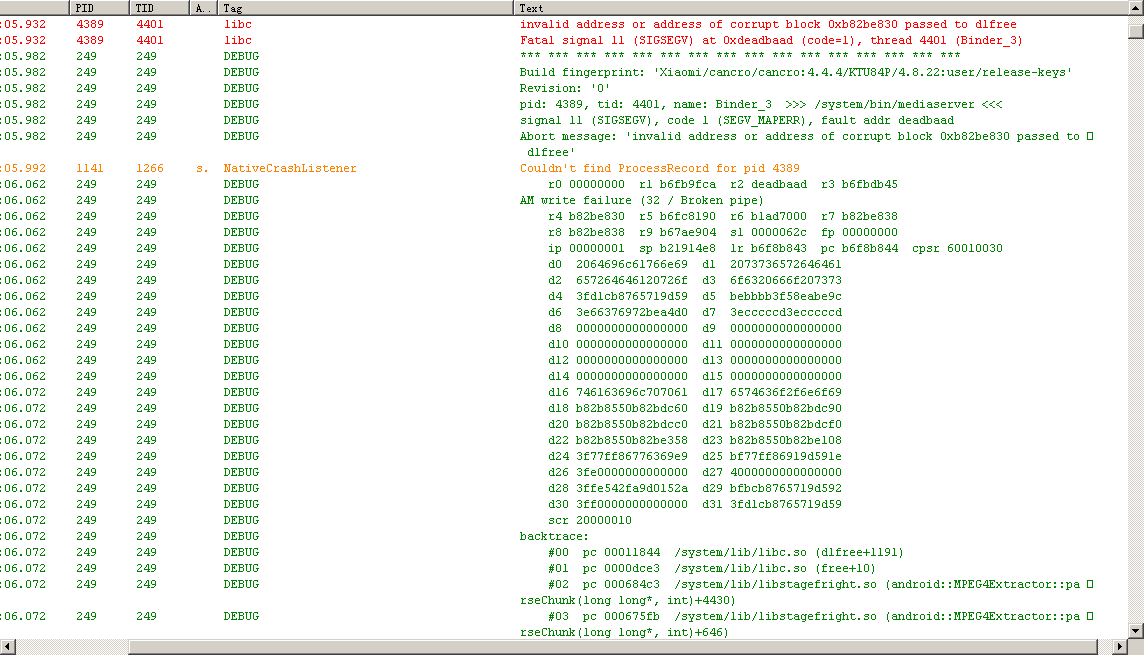Image resolution: width=1144 pixels, height=655 pixels.
Task: Sort log by the PID column header
Action: point(100,8)
